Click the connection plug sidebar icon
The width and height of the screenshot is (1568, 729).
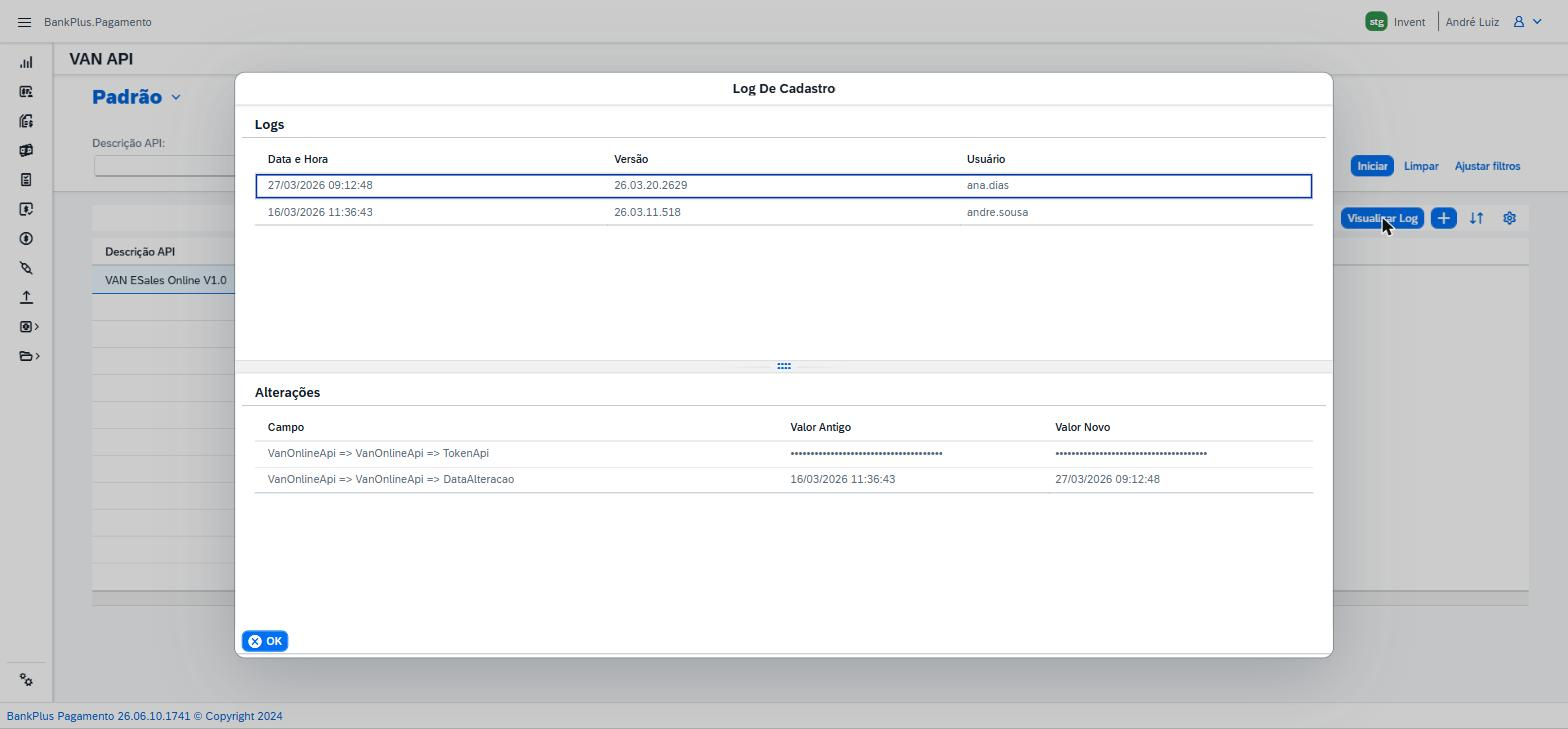(x=26, y=268)
